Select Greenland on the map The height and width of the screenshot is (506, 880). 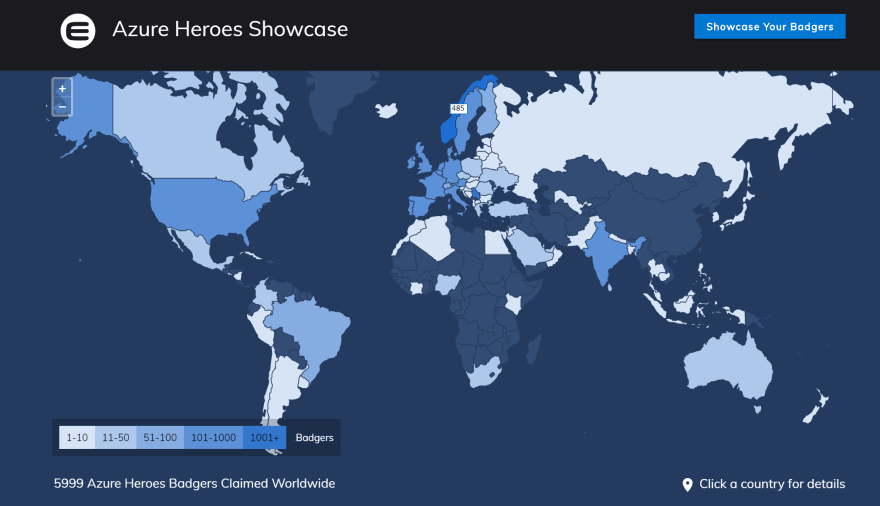pyautogui.click(x=337, y=95)
